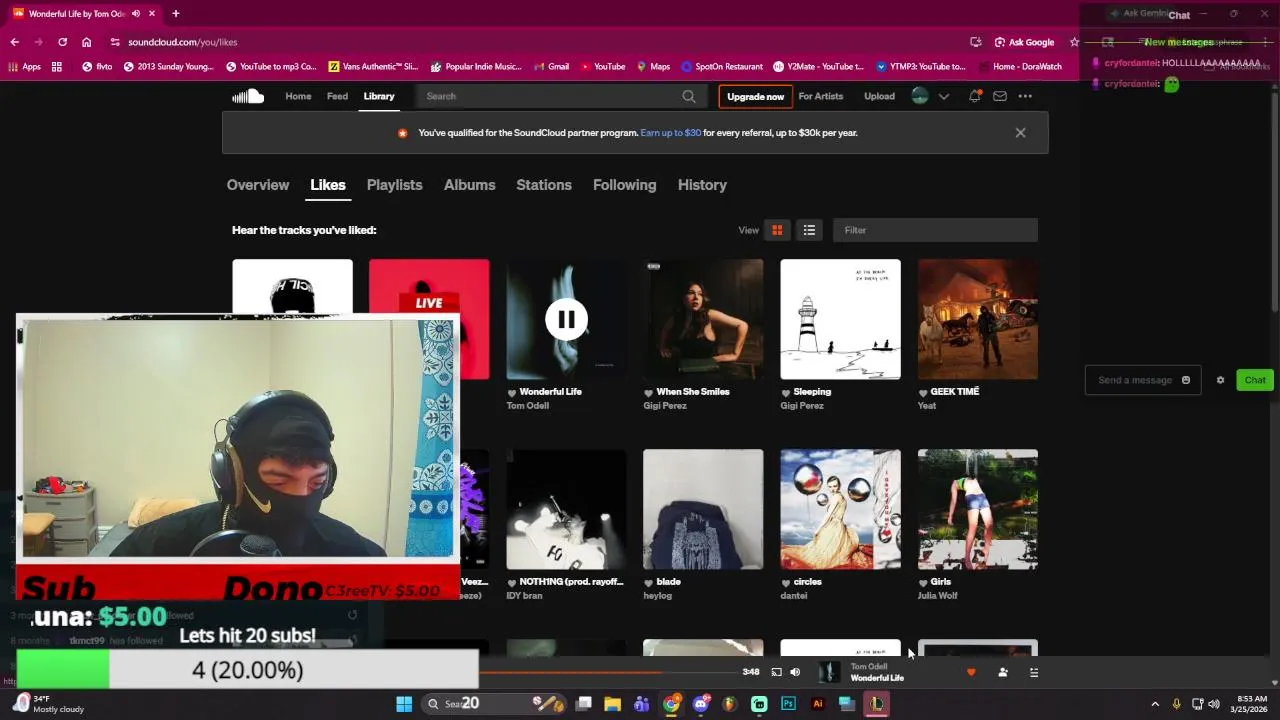
Task: Click the Yeat artist name
Action: 927,406
